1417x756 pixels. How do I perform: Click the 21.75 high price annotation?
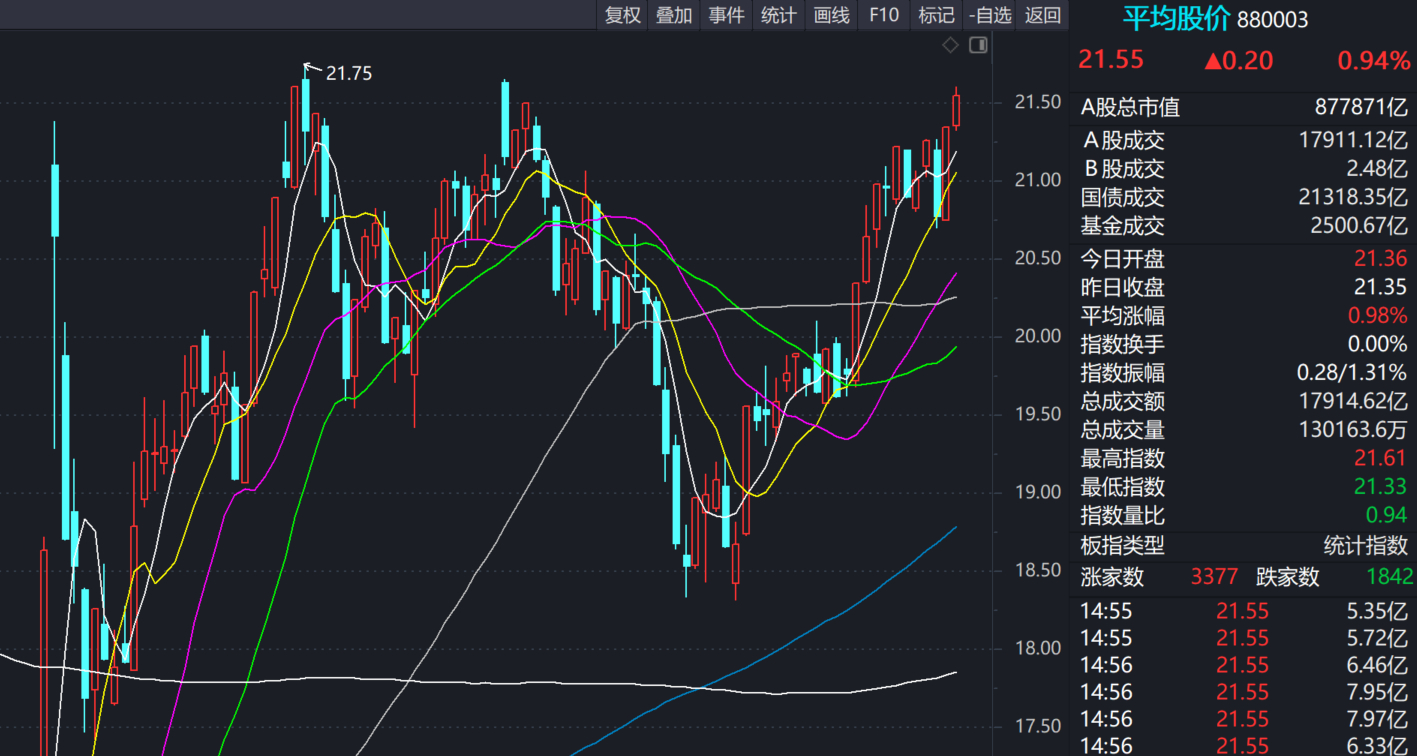[x=349, y=73]
